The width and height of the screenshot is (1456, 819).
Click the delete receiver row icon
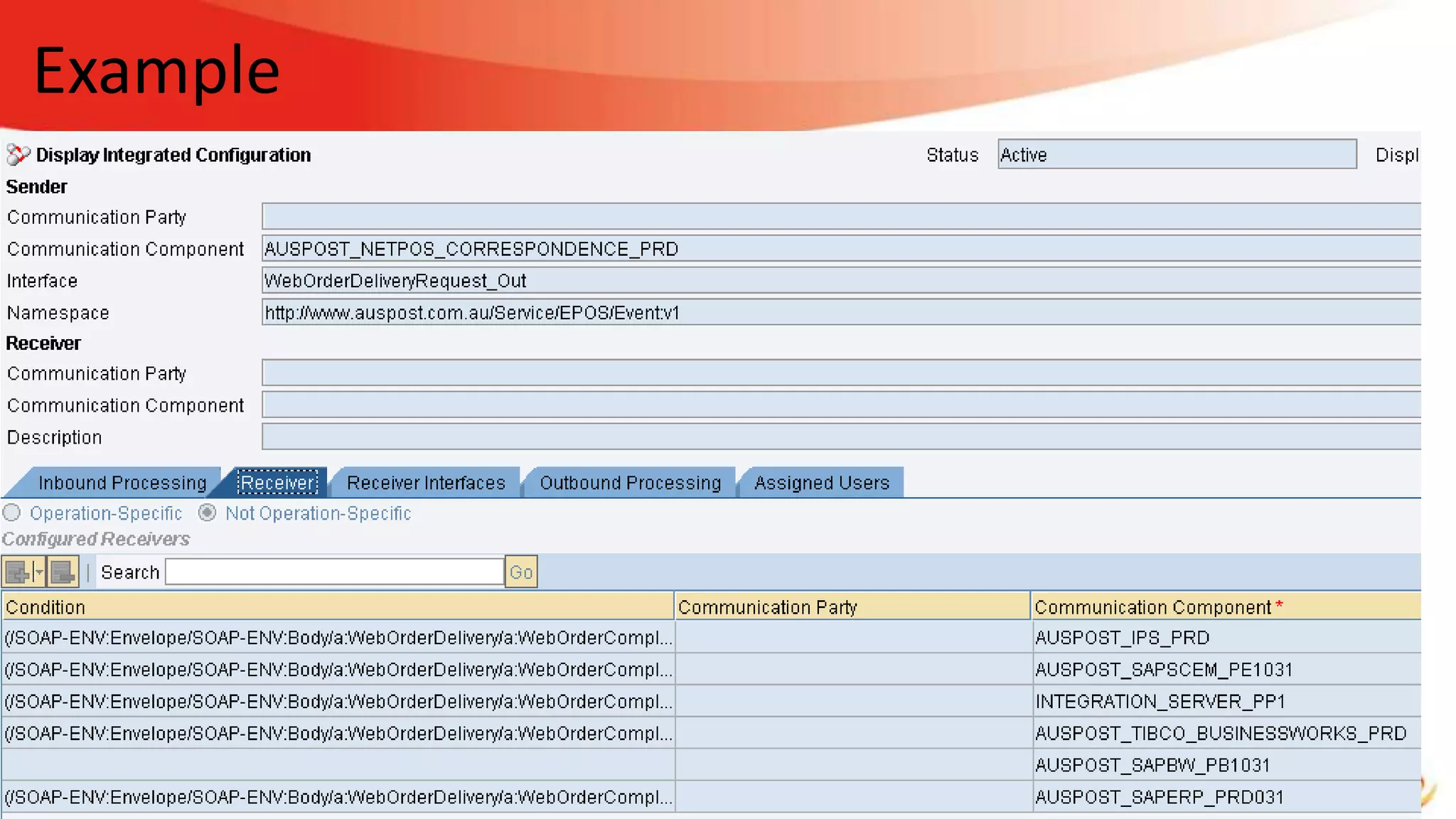pyautogui.click(x=63, y=572)
